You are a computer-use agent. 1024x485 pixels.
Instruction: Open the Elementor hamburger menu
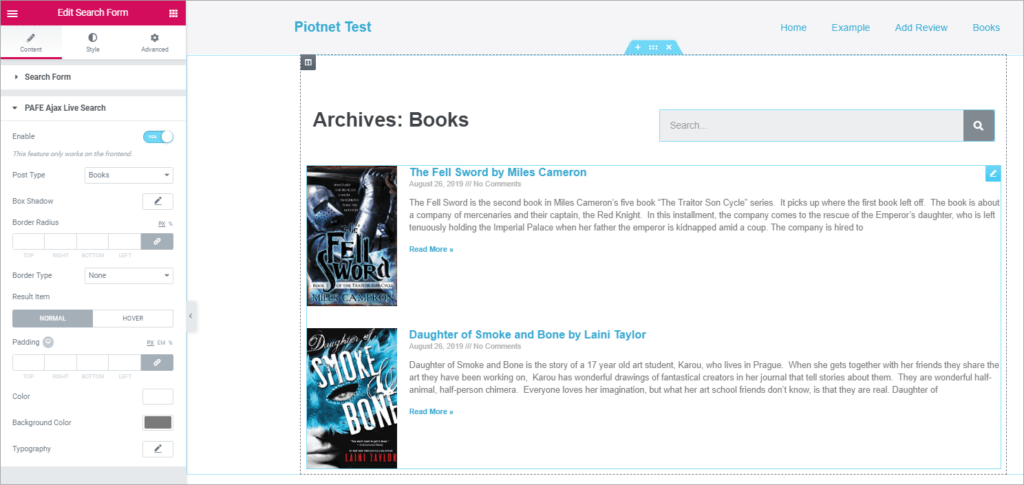pyautogui.click(x=12, y=13)
